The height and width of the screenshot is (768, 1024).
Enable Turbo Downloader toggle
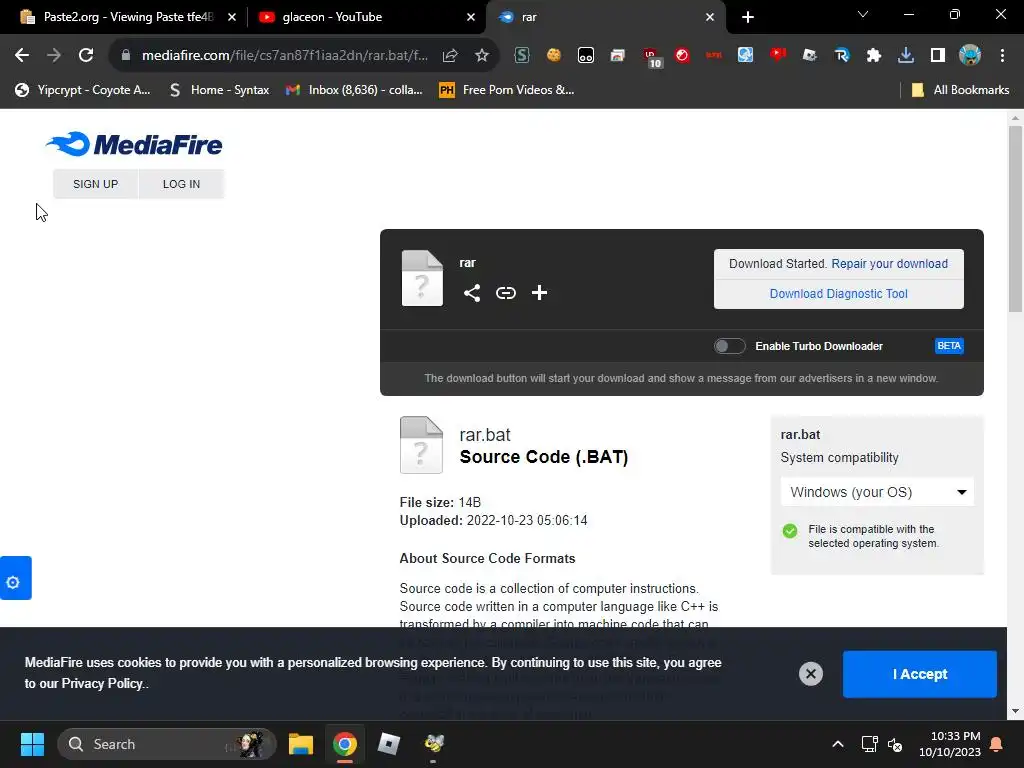[x=729, y=346]
